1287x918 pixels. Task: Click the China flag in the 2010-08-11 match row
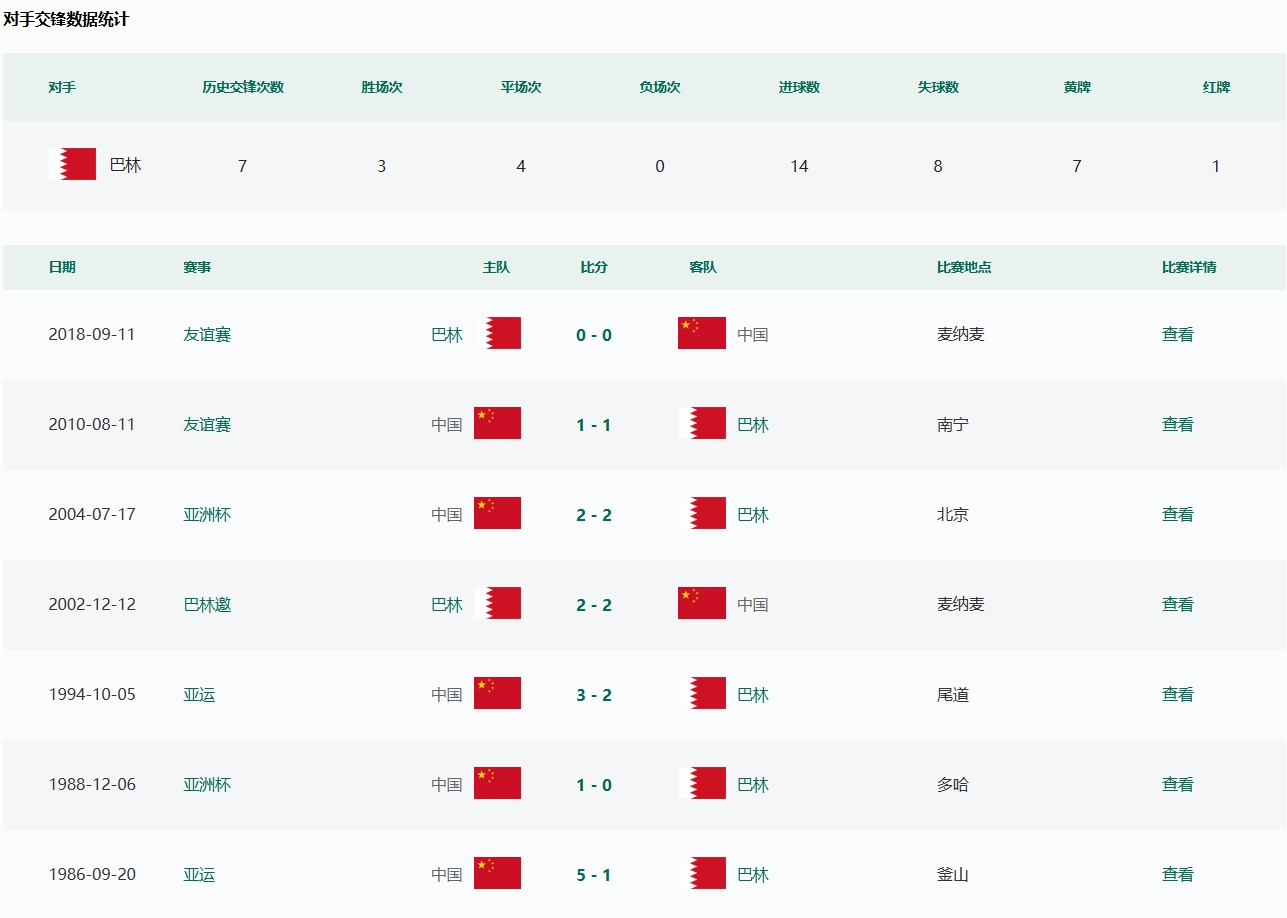tap(497, 423)
